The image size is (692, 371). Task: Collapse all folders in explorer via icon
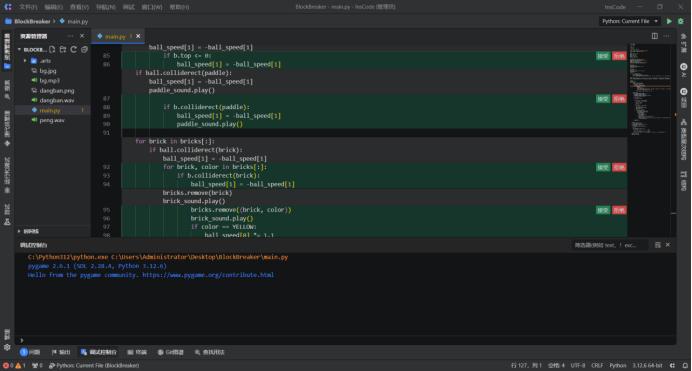[84, 49]
